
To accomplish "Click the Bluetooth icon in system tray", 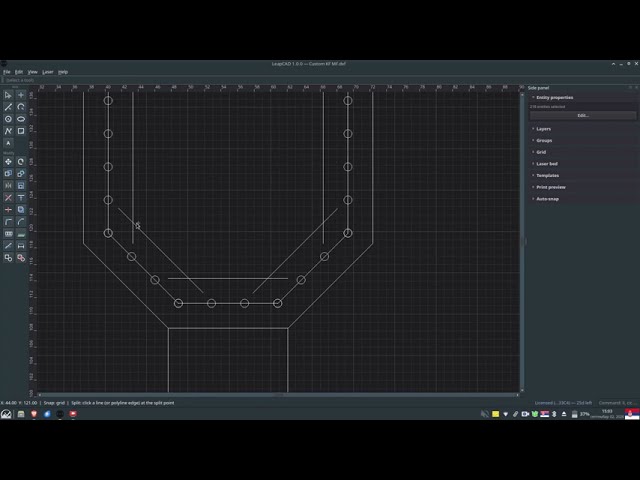I will [554, 414].
